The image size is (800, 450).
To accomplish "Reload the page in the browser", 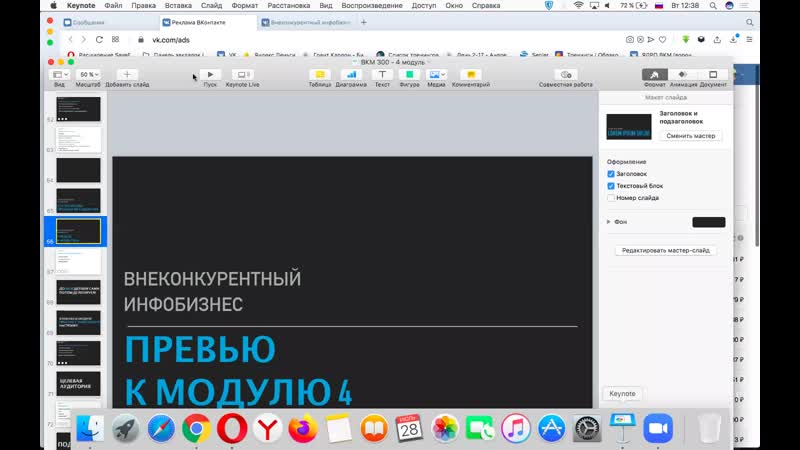I will (x=99, y=39).
